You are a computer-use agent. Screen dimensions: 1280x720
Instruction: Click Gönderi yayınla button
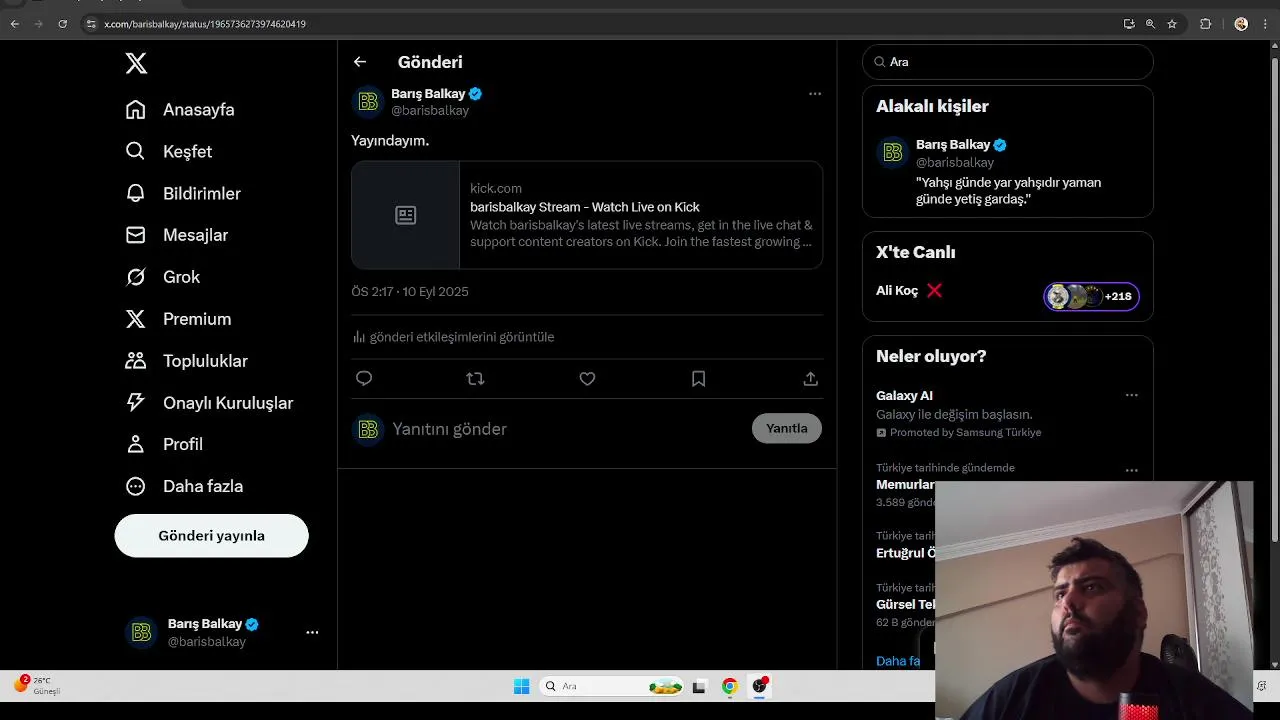pos(211,536)
